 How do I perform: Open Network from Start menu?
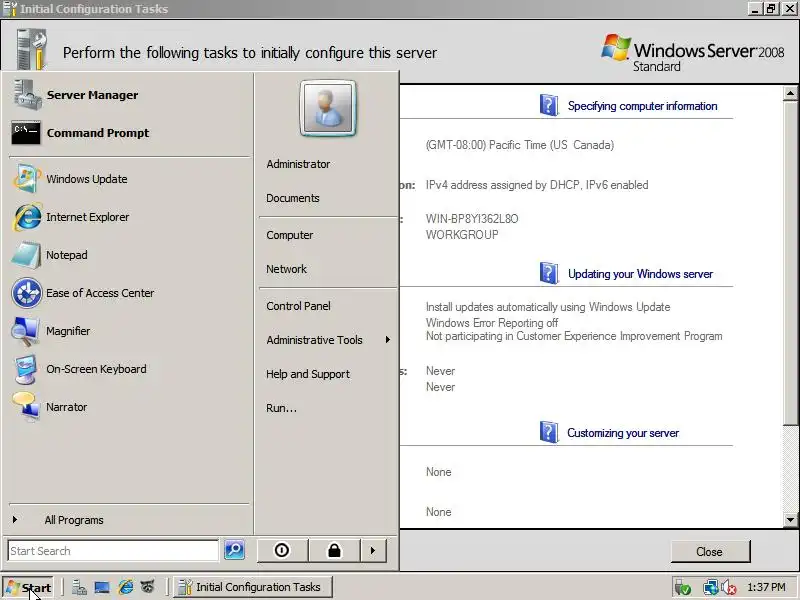coord(286,269)
